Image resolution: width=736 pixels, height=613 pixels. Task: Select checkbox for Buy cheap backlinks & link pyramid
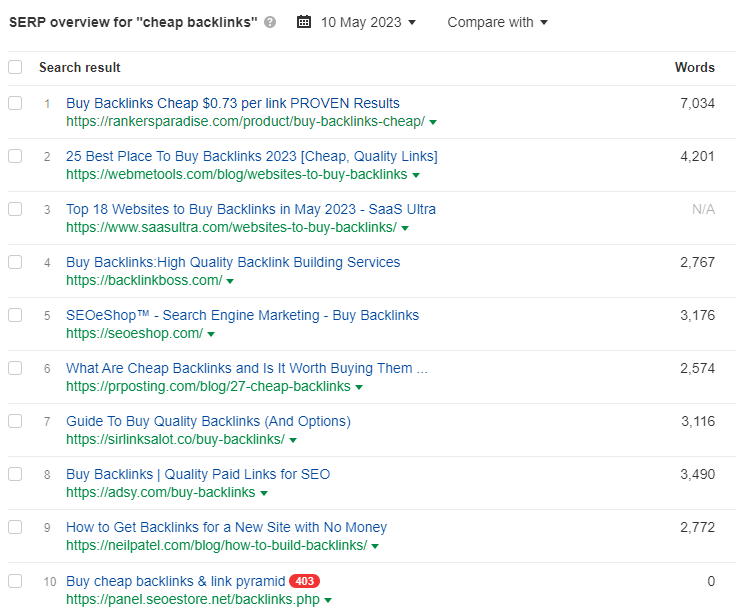coord(15,581)
